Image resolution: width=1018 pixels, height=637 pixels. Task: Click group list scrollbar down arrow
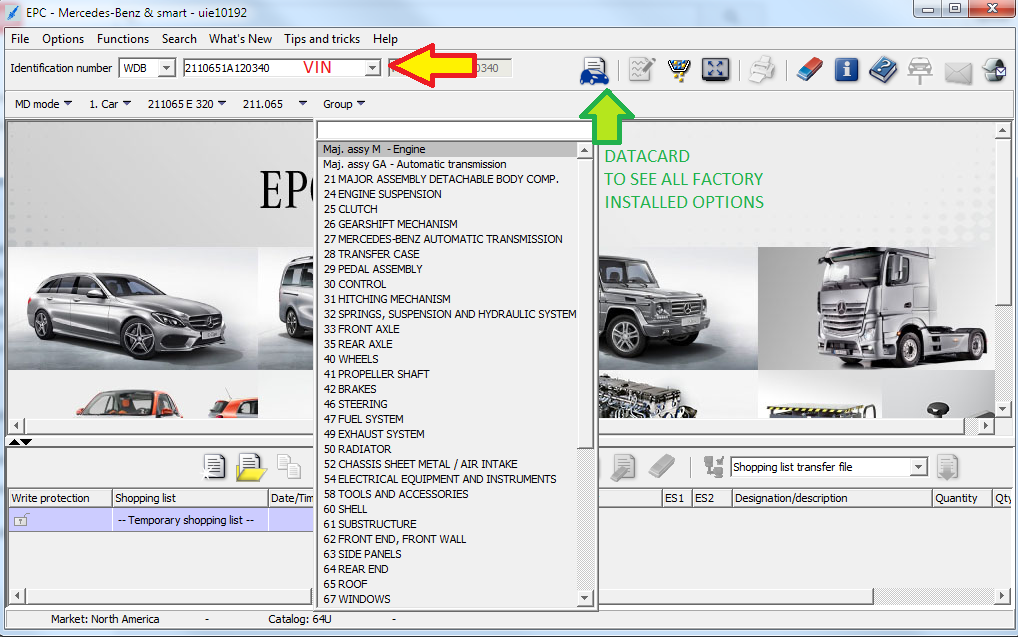click(586, 598)
